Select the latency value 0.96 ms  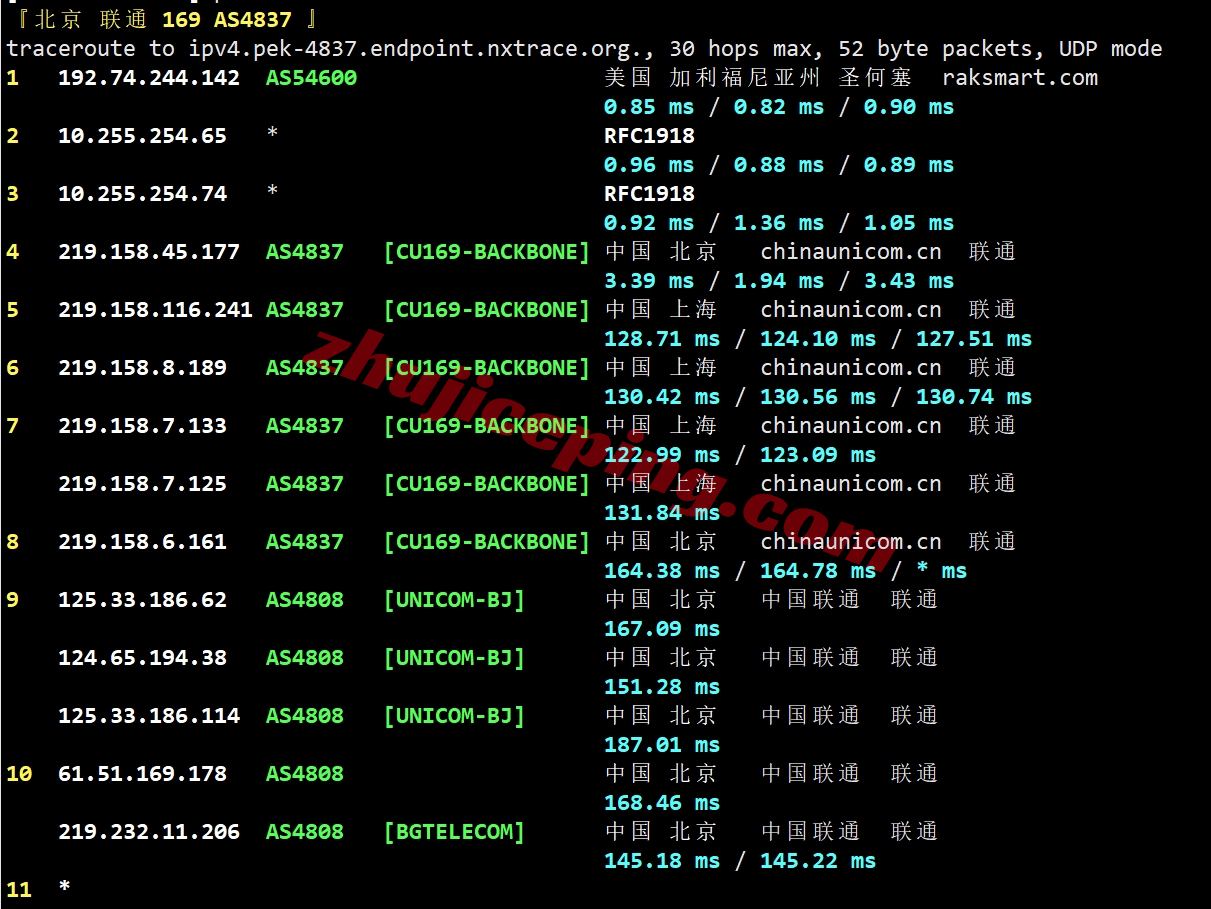(x=649, y=165)
